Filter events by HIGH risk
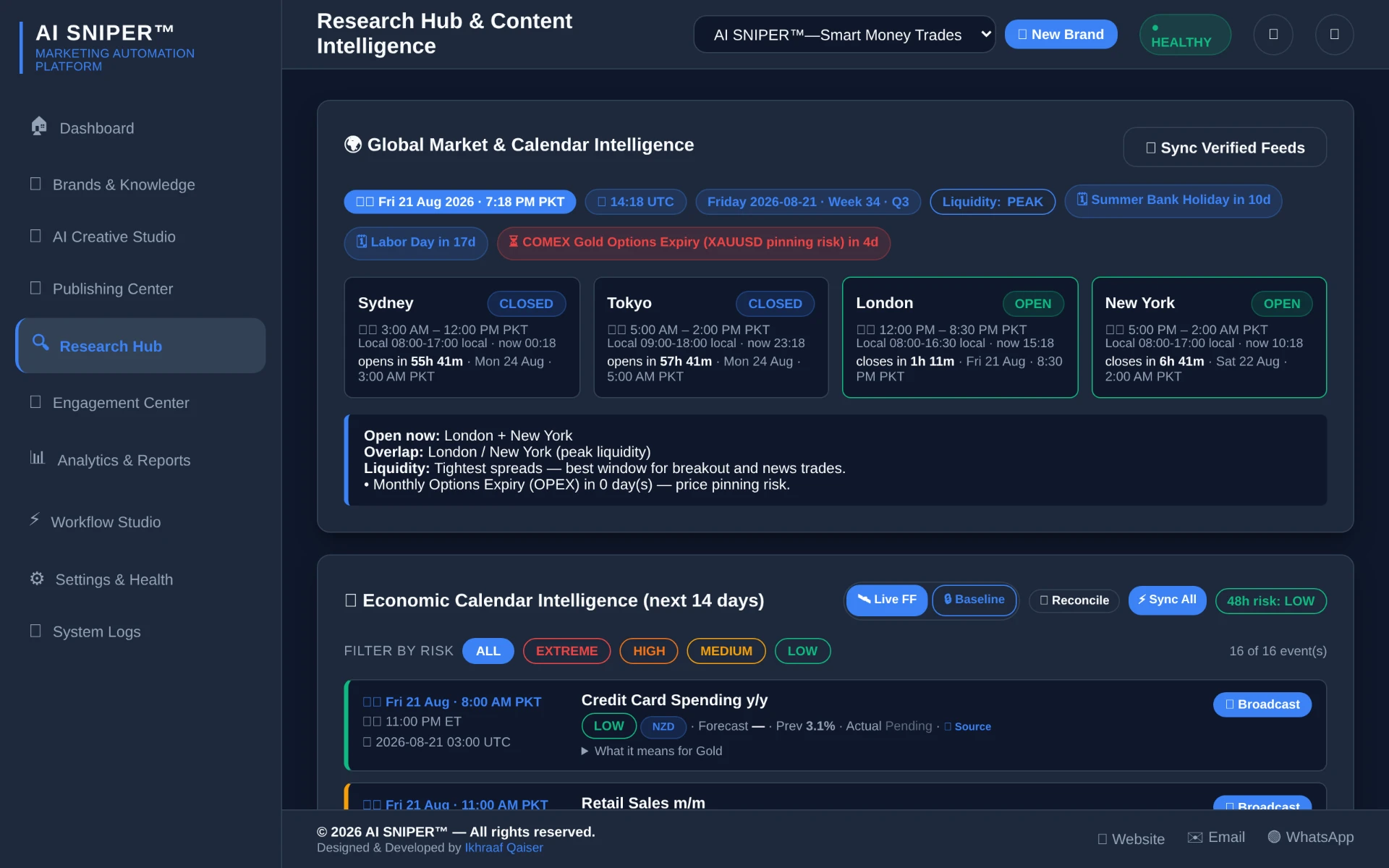1389x868 pixels. coord(649,651)
